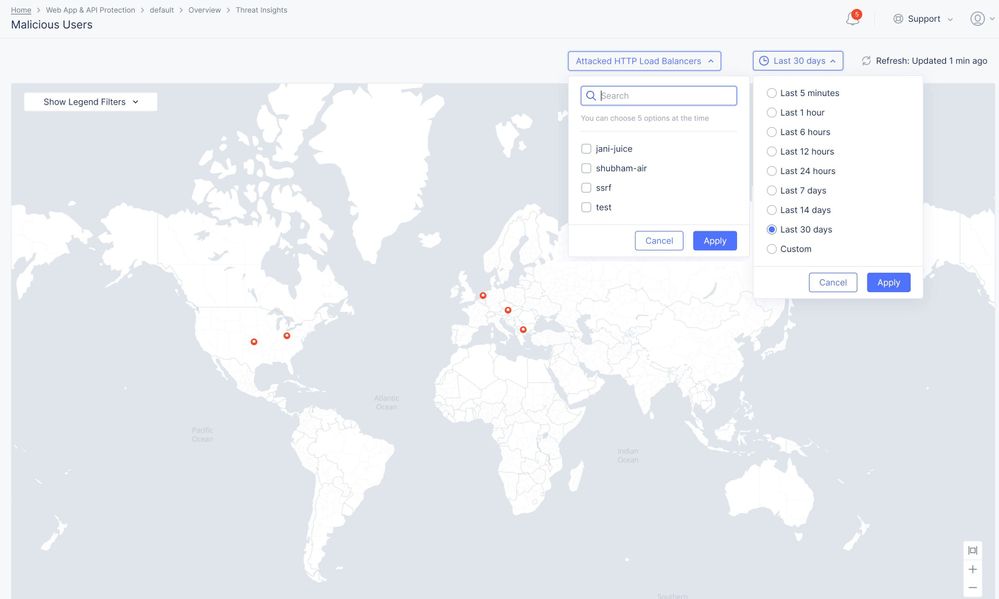
Task: Click the Support globe icon
Action: click(x=898, y=19)
